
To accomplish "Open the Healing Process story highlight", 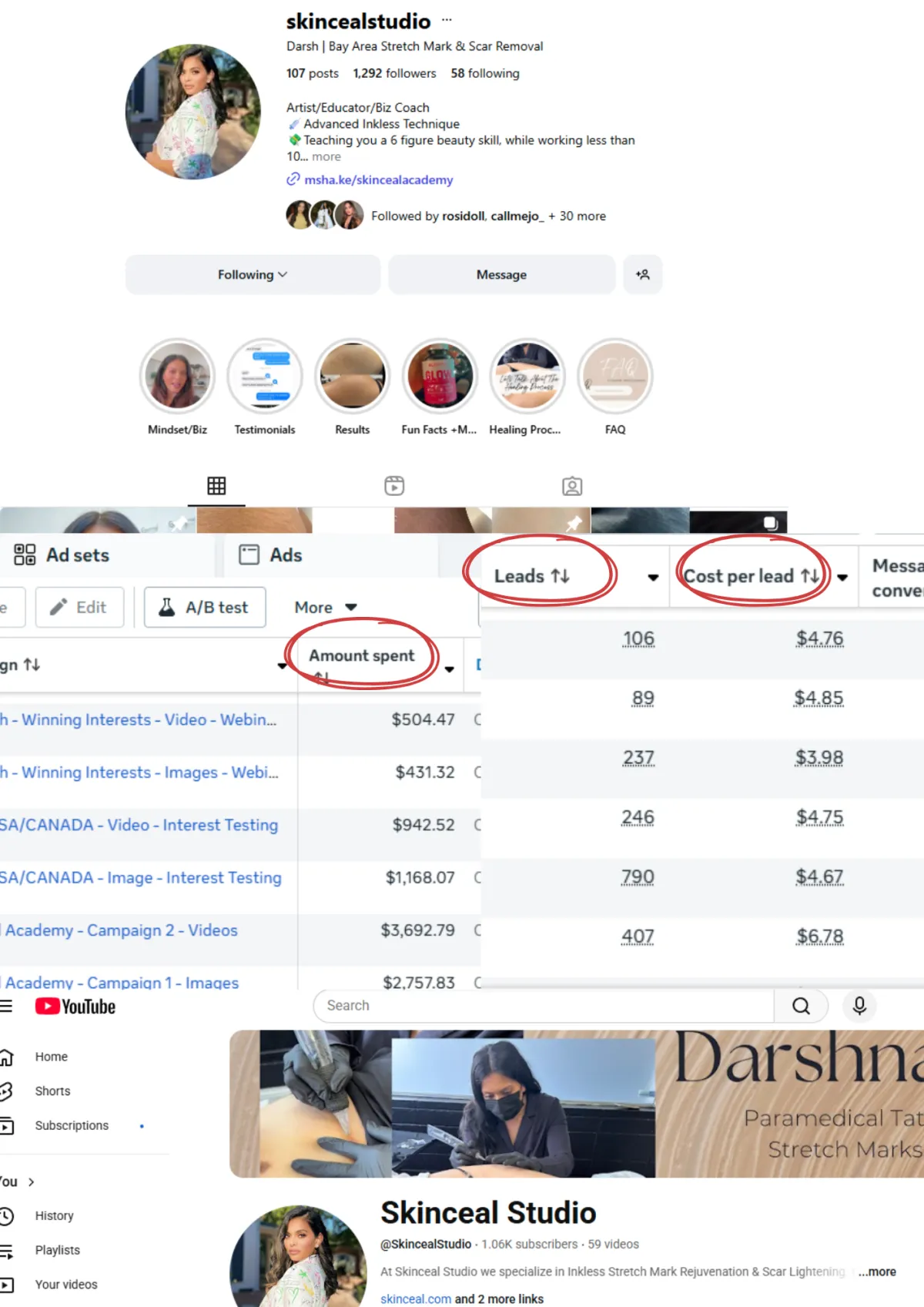I will point(527,376).
